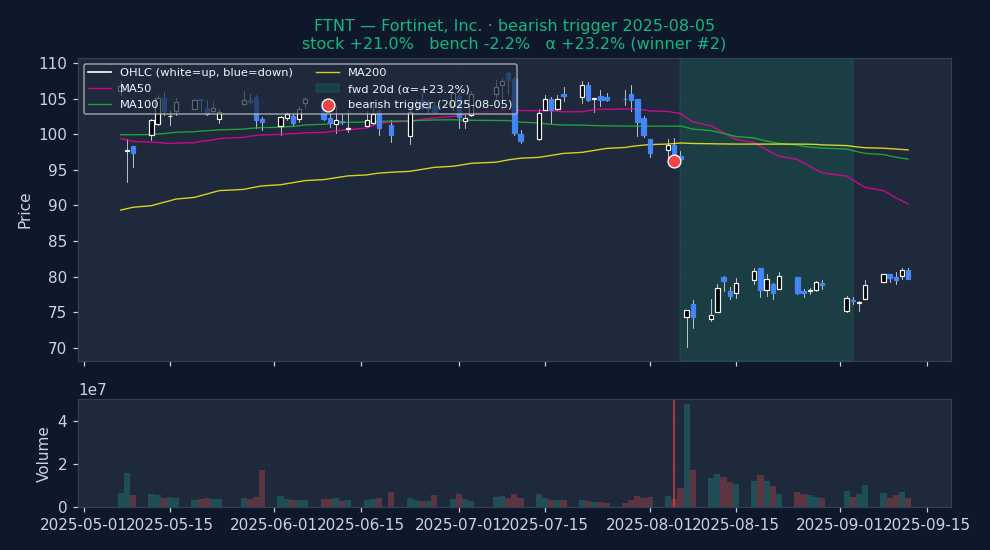Click the red dot icon in the legend

tap(328, 105)
